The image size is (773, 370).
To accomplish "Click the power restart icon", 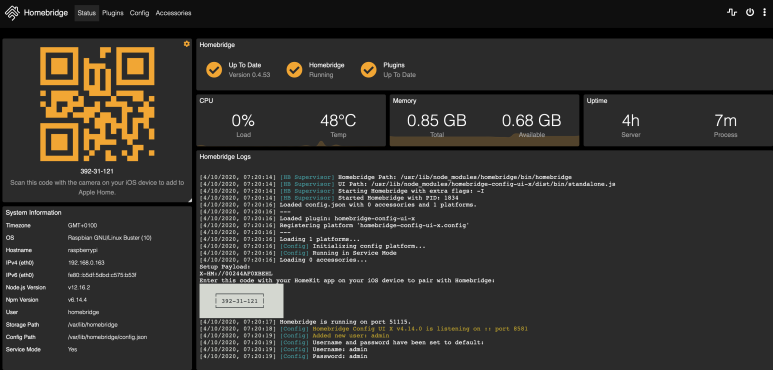I will pos(750,13).
